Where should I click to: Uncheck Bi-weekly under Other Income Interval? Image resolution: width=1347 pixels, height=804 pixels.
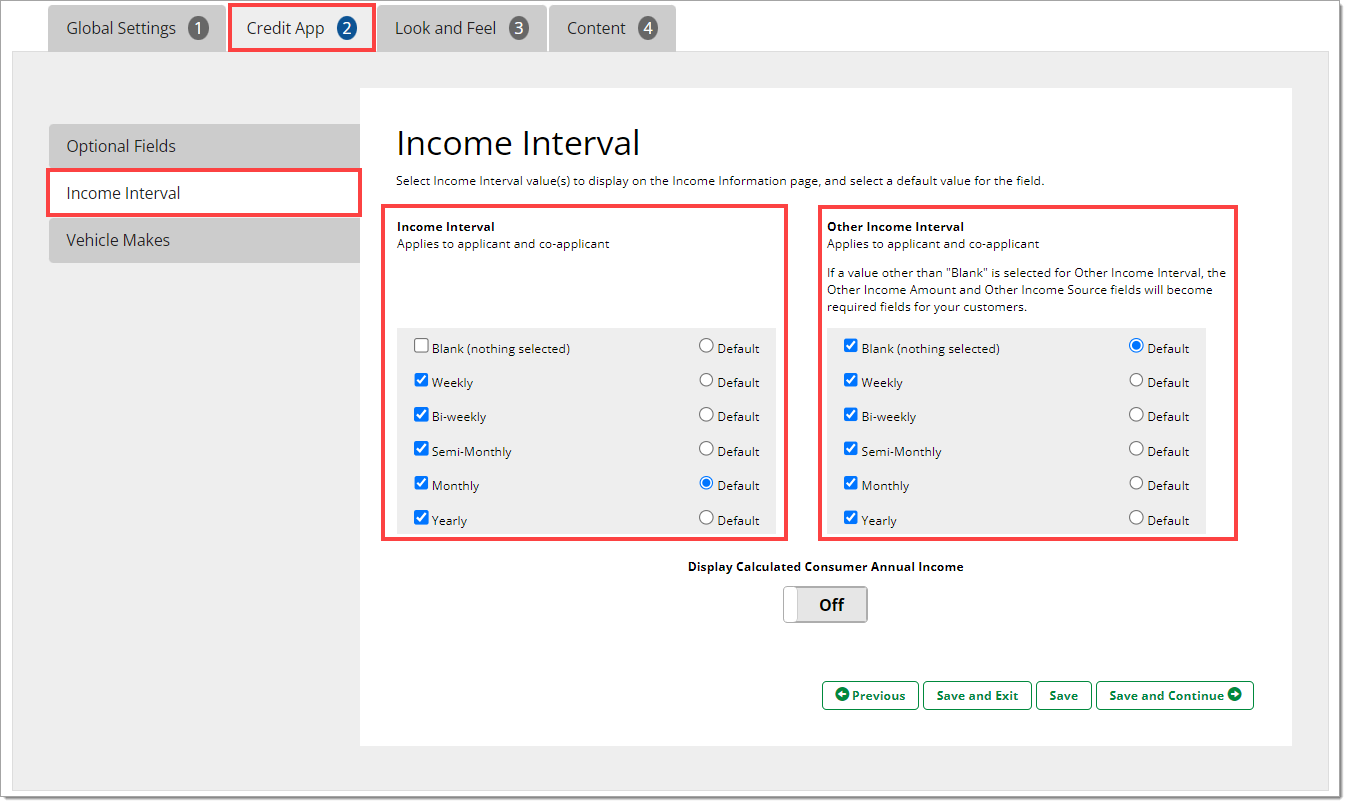(851, 414)
